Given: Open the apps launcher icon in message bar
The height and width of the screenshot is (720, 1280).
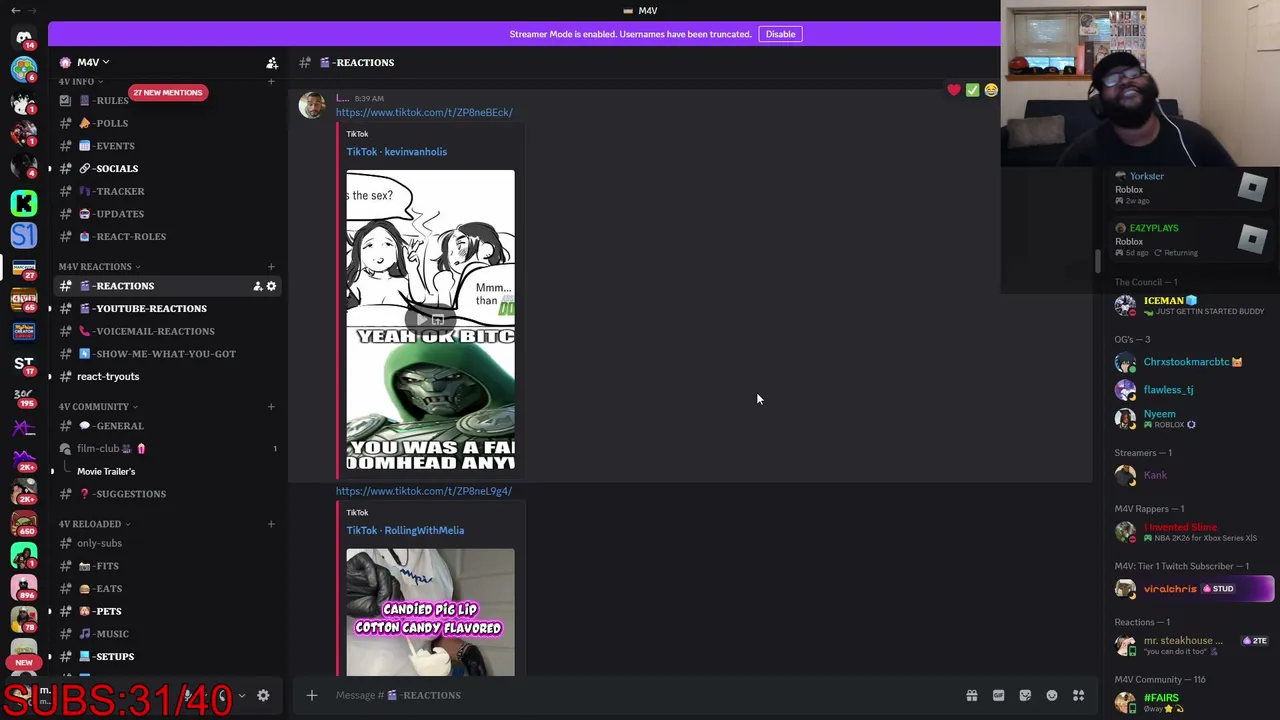Looking at the screenshot, I should [x=1078, y=695].
